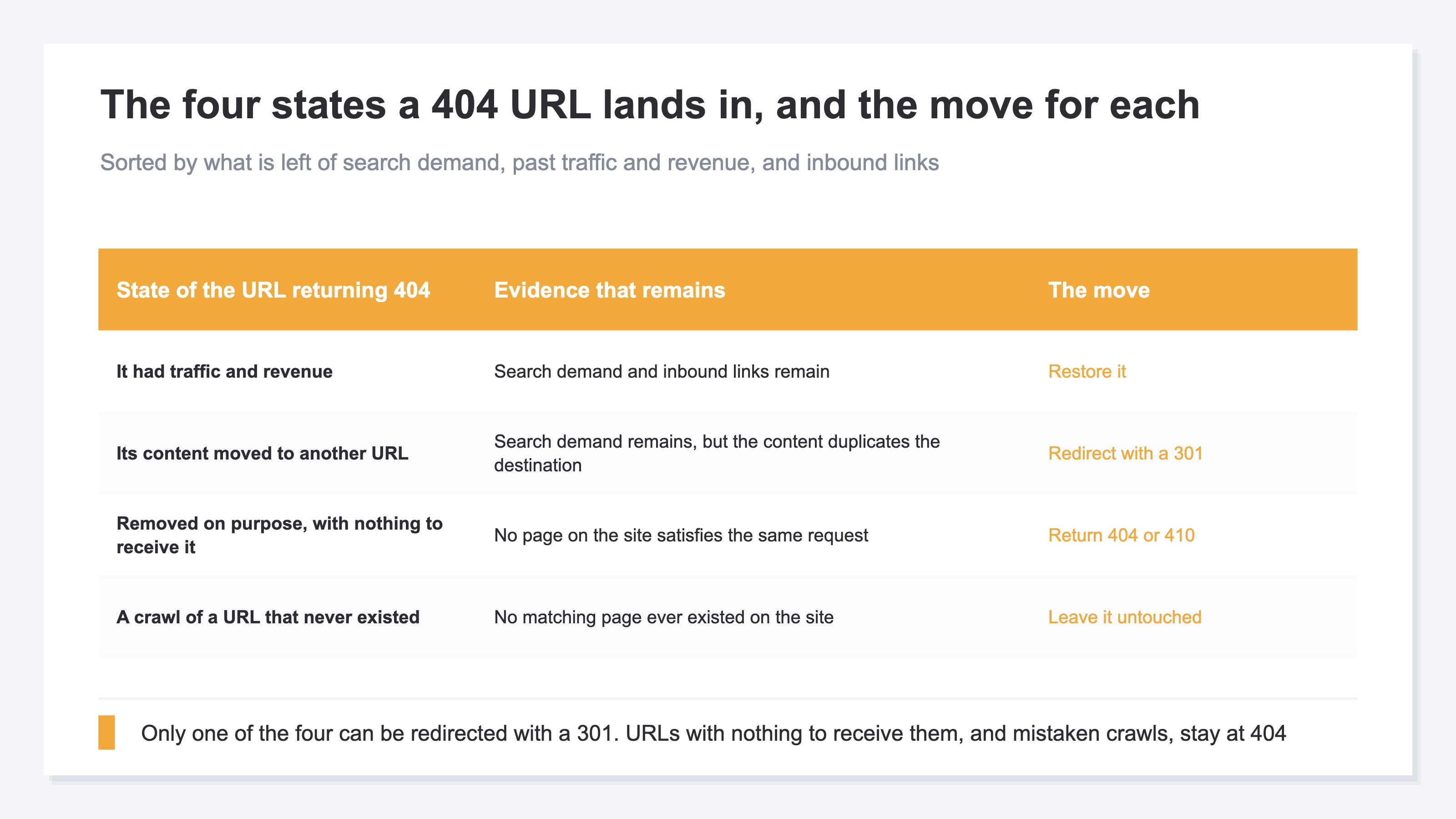Screen dimensions: 1456x819
Task: Click the footer takeaway sentence about the 301
Action: click(713, 733)
